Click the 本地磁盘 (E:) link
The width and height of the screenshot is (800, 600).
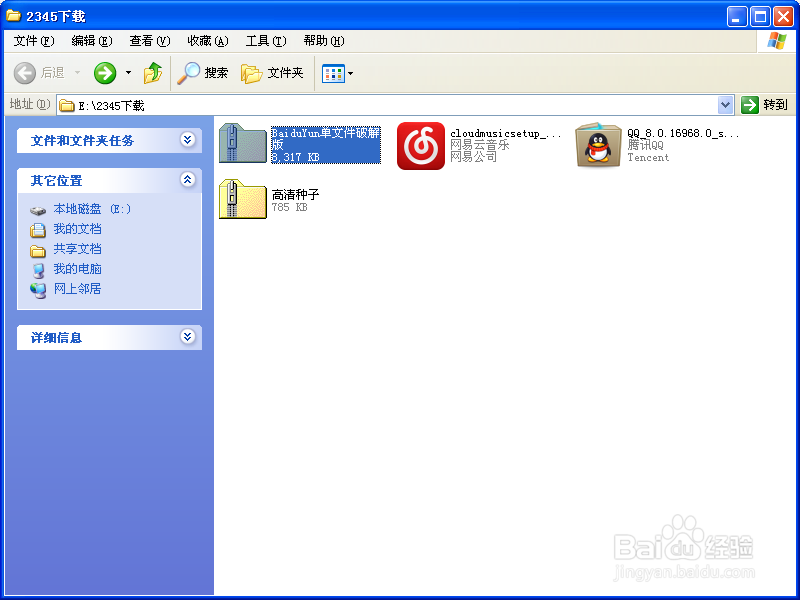point(92,209)
